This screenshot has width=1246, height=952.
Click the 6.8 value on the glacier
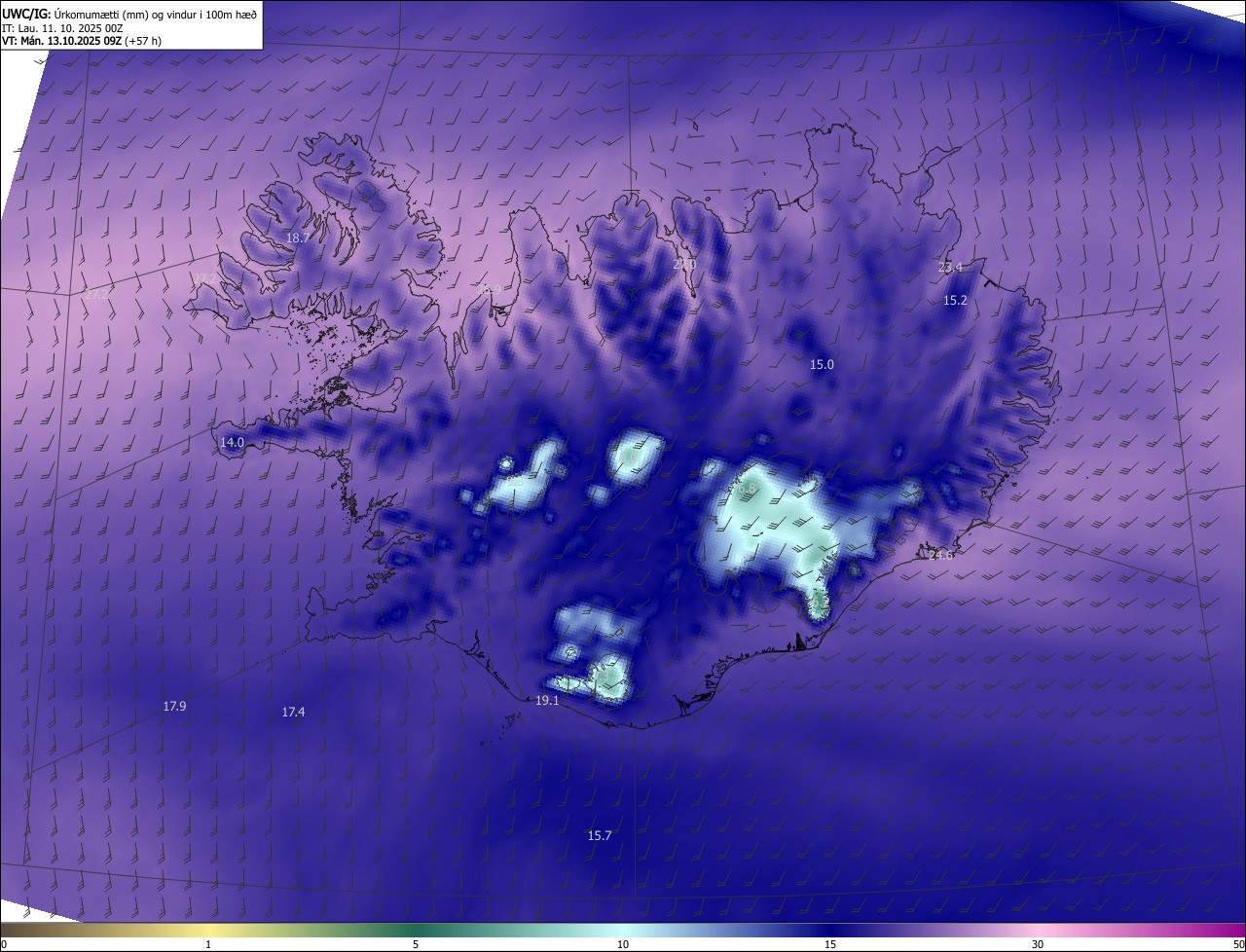[x=747, y=487]
